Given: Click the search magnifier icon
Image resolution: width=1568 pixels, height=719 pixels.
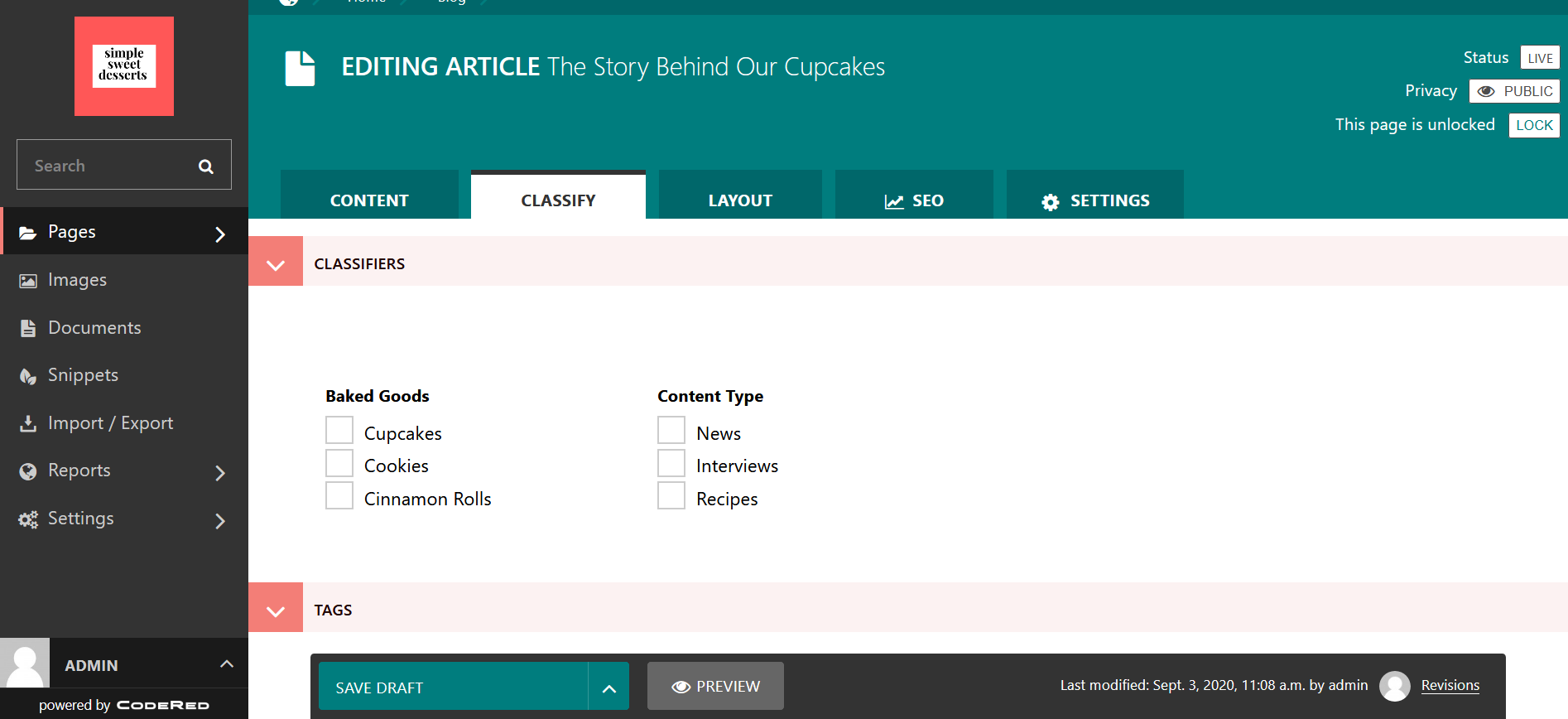Looking at the screenshot, I should pyautogui.click(x=206, y=166).
